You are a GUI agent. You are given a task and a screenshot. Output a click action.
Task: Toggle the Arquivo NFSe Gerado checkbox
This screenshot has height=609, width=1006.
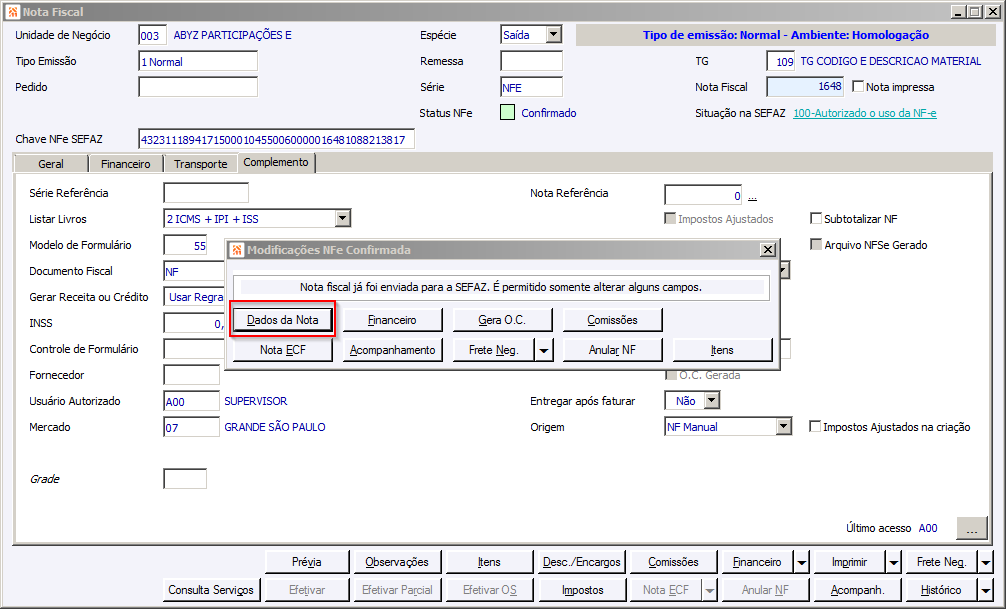816,244
